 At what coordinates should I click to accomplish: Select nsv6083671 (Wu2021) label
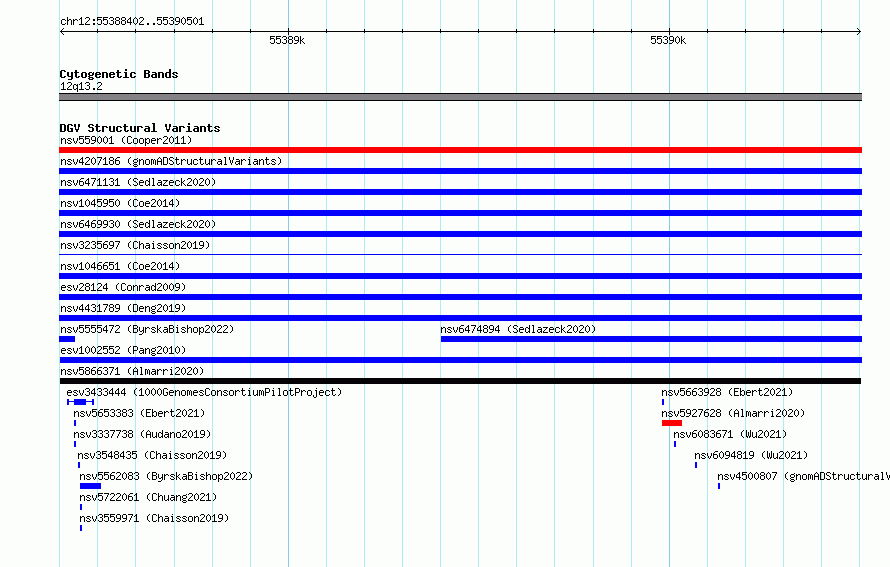730,434
